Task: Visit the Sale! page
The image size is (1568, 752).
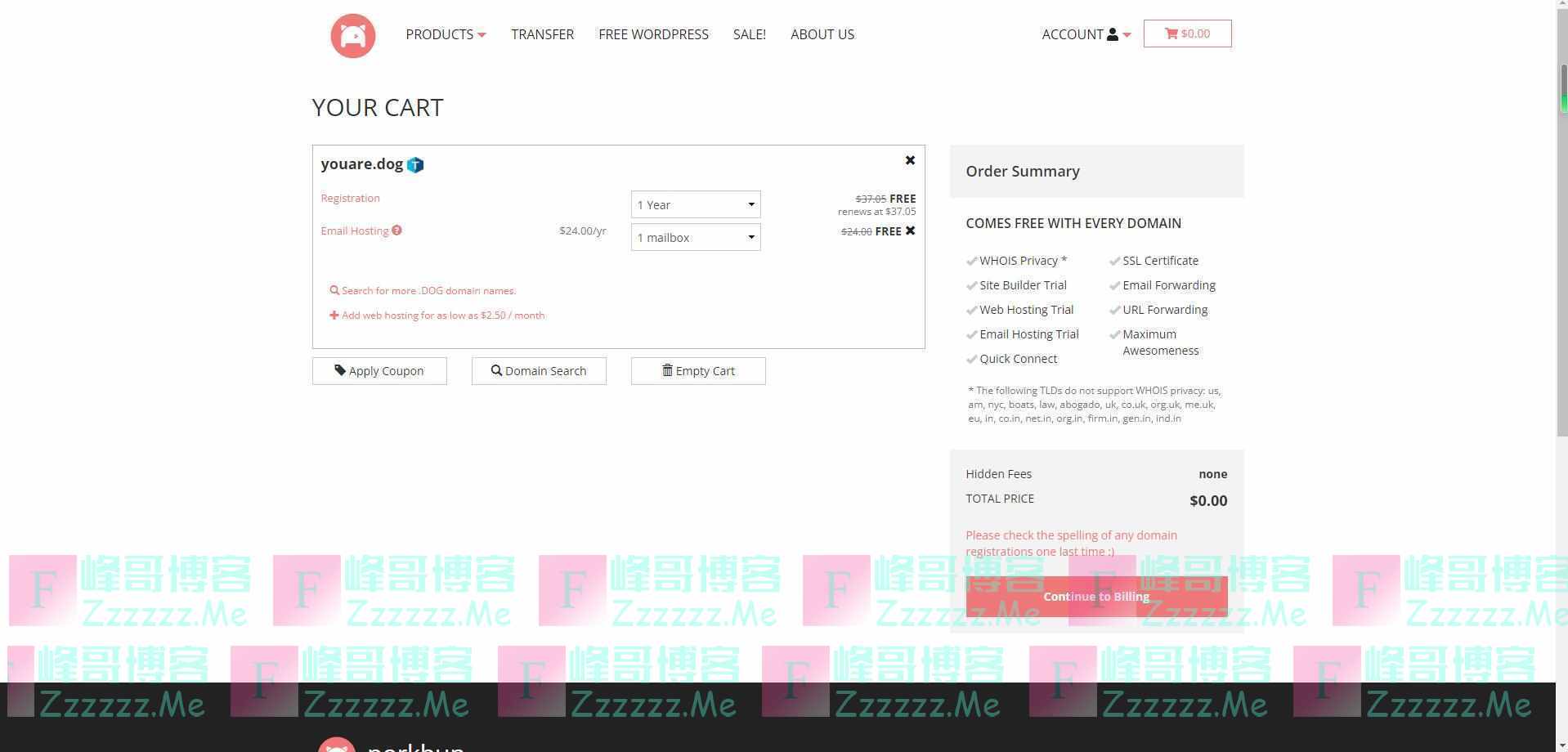Action: click(x=749, y=34)
